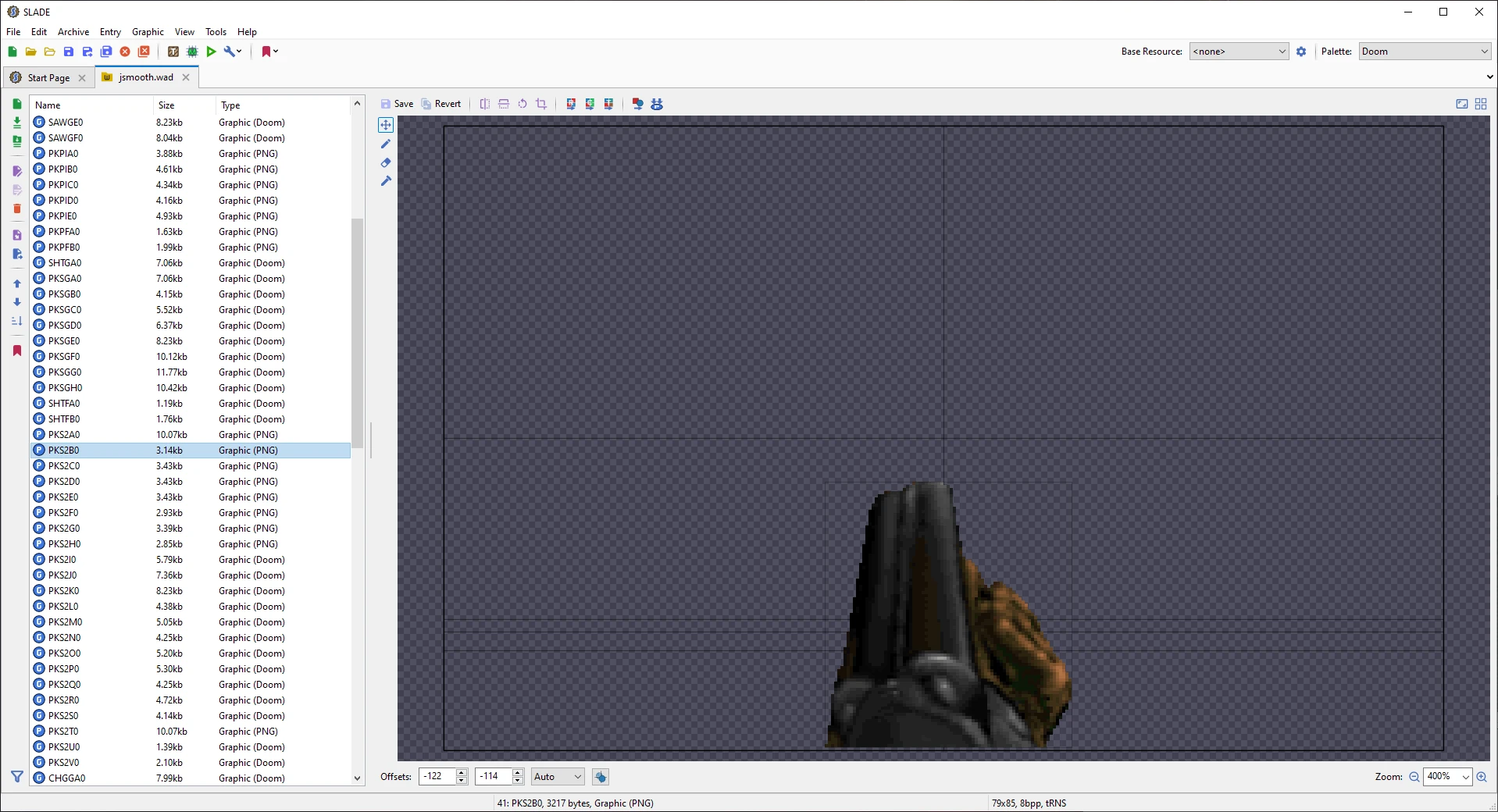
Task: Click the Close All archives icon
Action: coord(144,52)
